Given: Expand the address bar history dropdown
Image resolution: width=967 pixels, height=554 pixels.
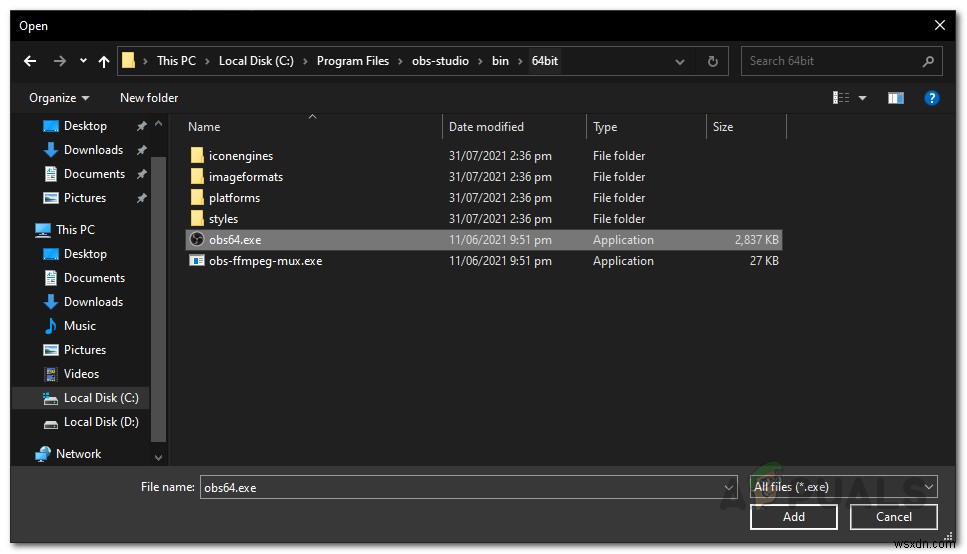Looking at the screenshot, I should pyautogui.click(x=681, y=61).
